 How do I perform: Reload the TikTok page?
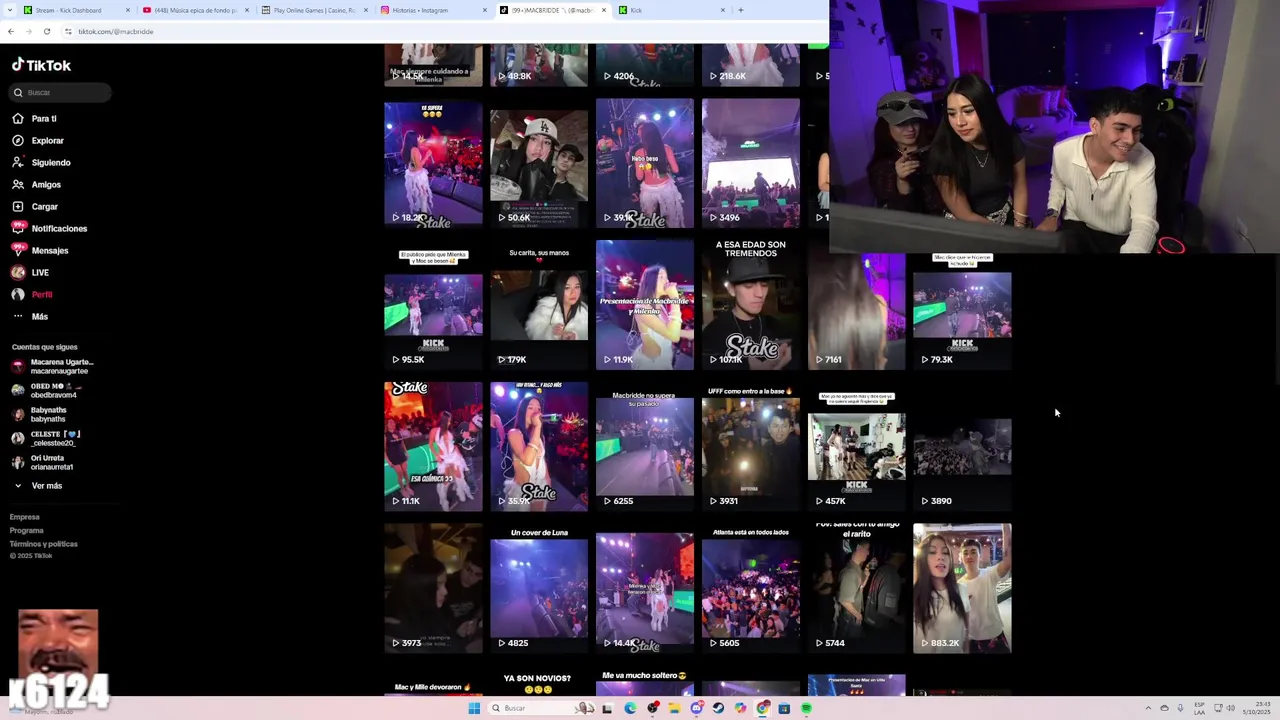point(46,31)
